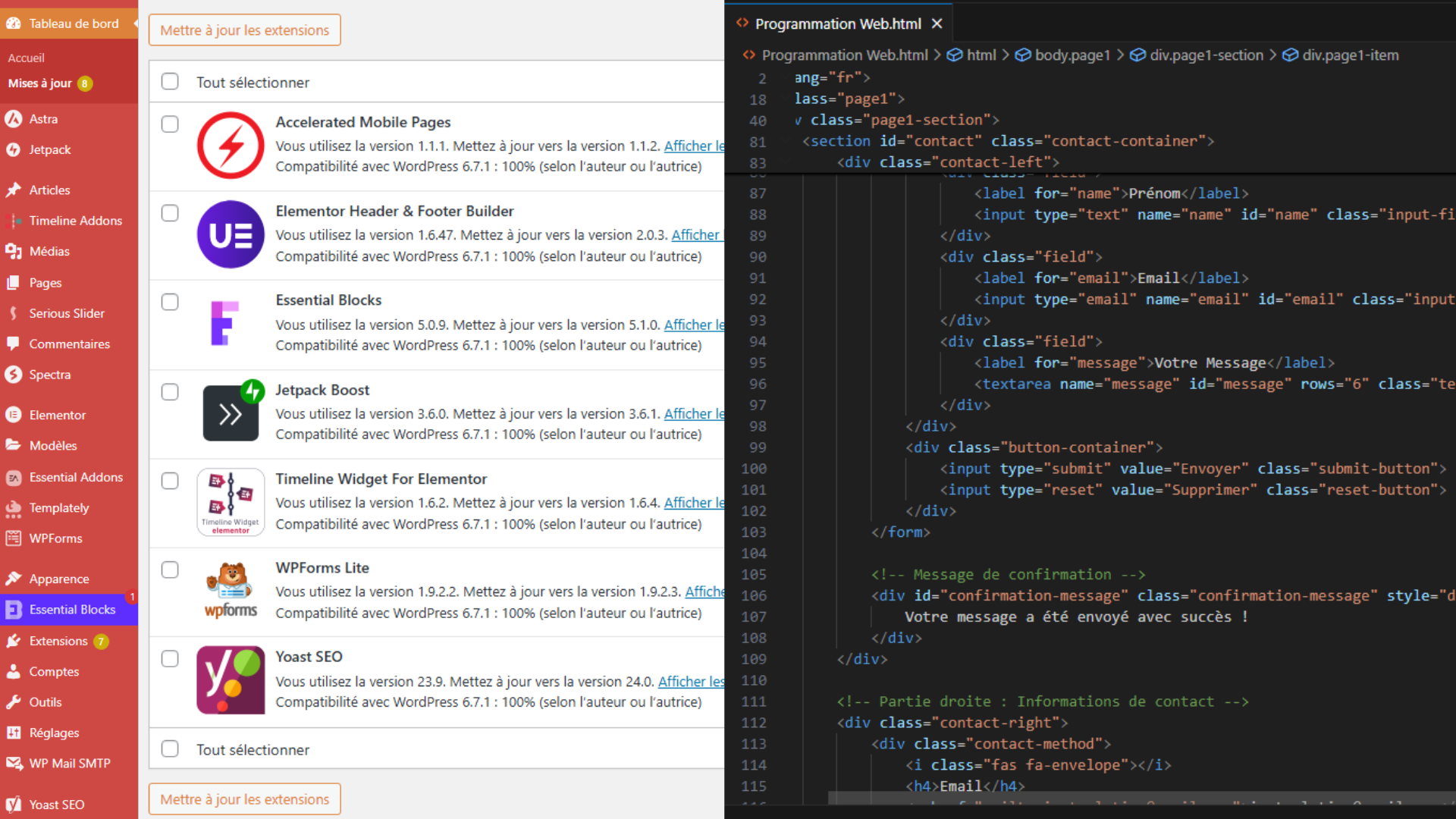Click the Accelerated Mobile Pages plugin icon
Viewport: 1456px width, 819px height.
231,145
